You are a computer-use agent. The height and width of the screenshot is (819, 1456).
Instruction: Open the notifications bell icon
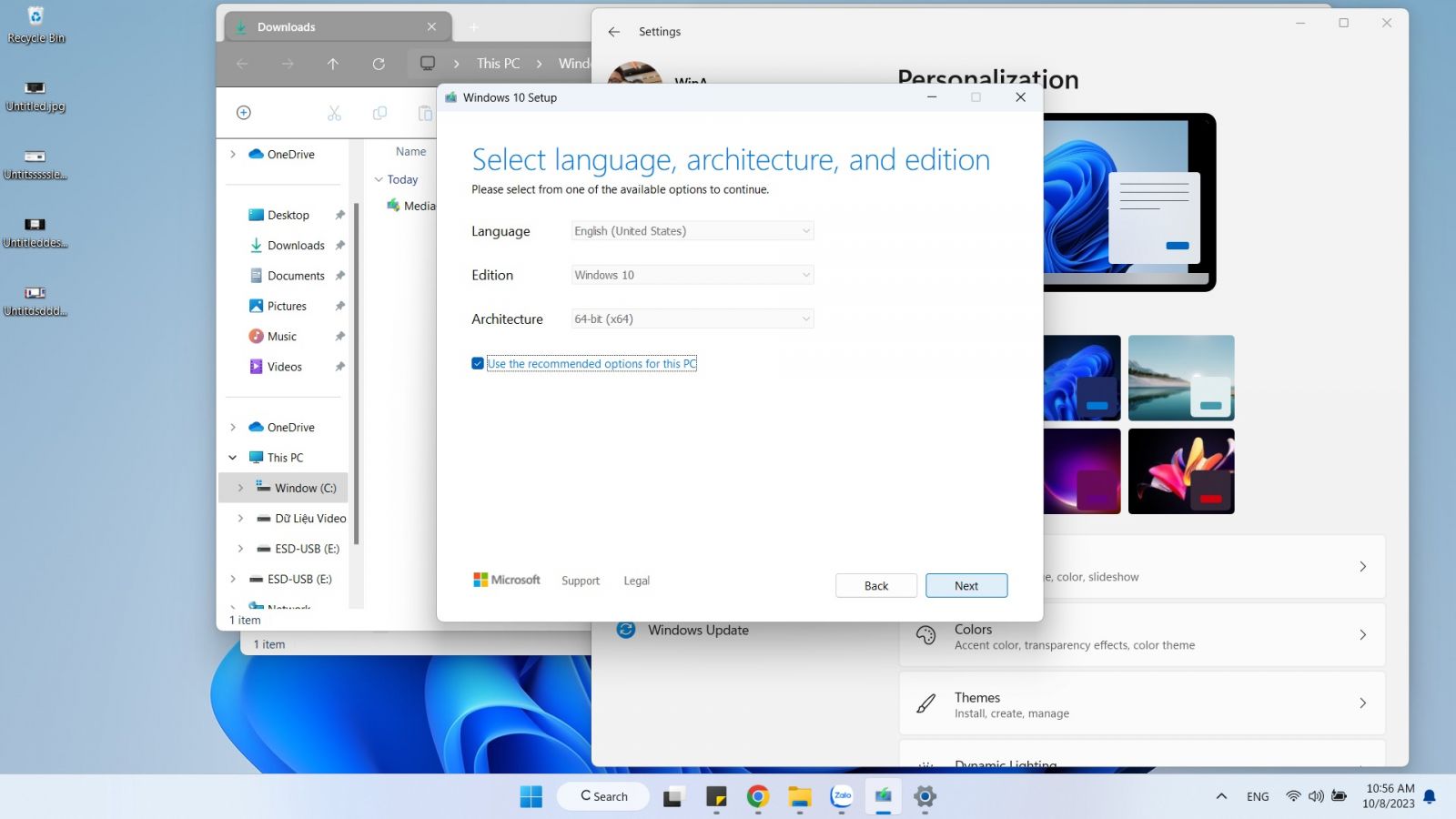pyautogui.click(x=1430, y=796)
